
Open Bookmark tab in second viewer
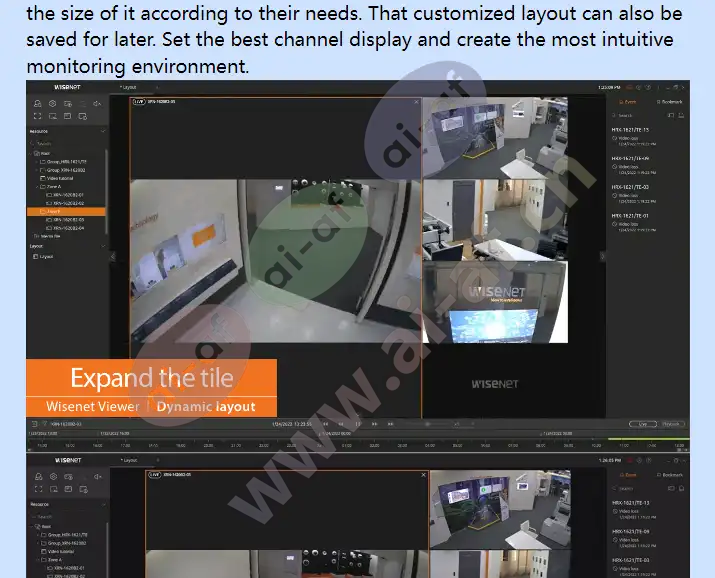click(670, 475)
